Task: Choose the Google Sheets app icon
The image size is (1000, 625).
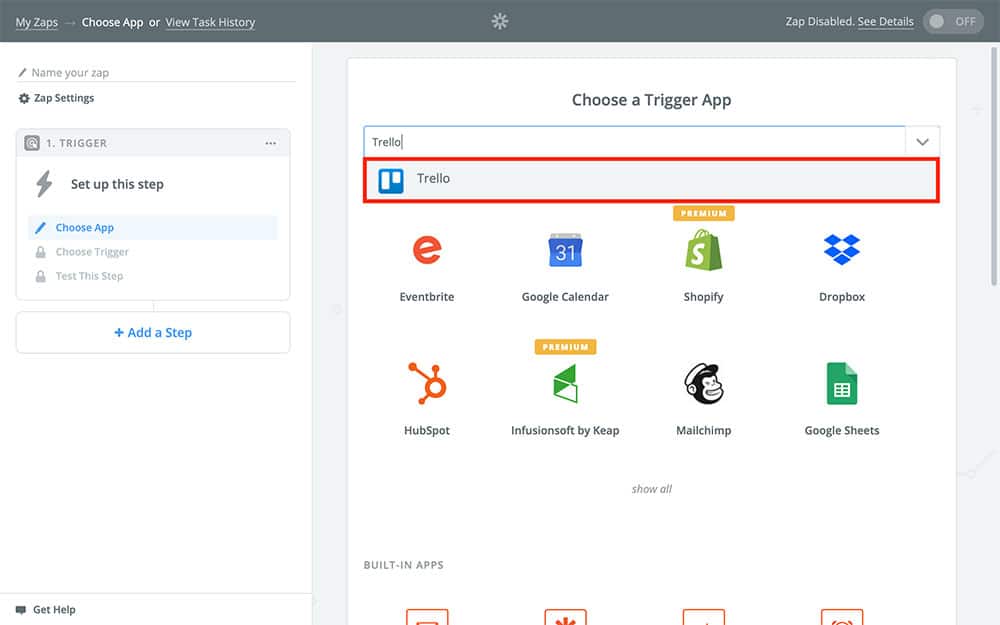Action: (841, 384)
